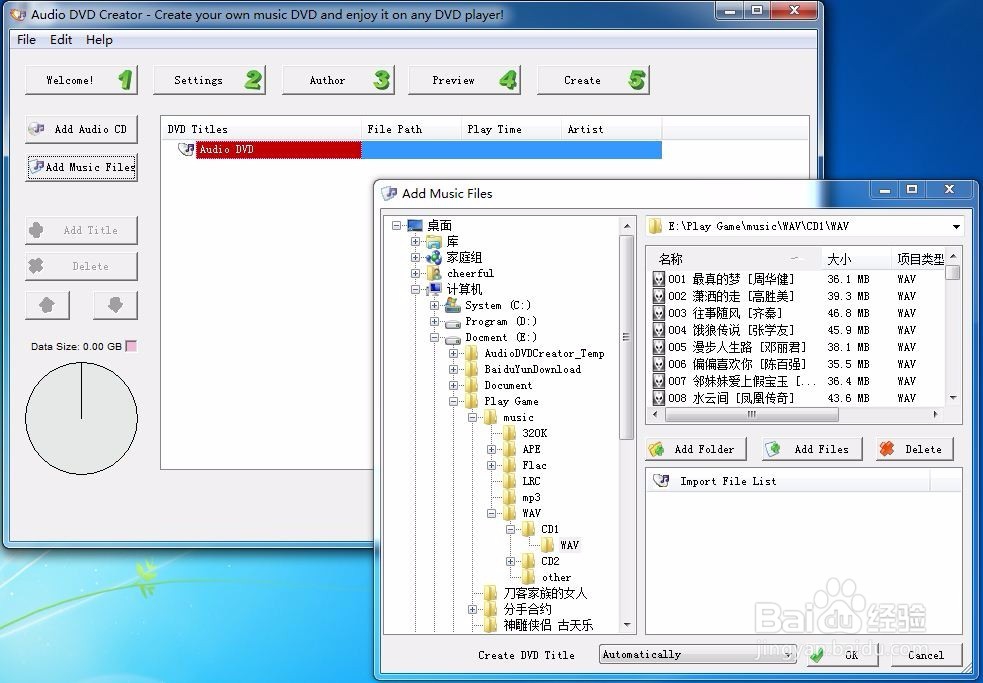Switch to step 2 Settings
The image size is (983, 683).
point(209,80)
